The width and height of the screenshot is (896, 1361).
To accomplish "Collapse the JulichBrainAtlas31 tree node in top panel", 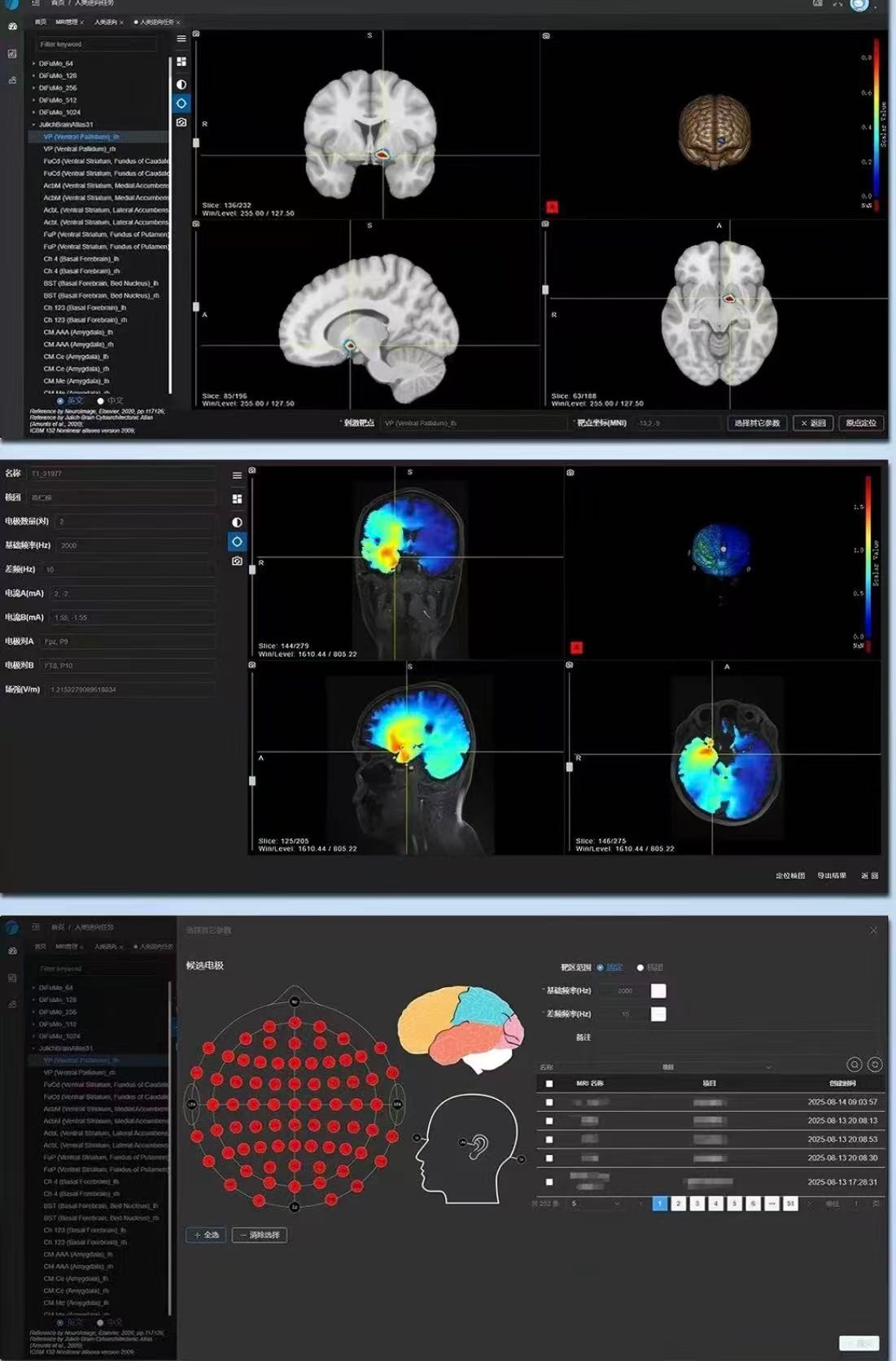I will [x=33, y=125].
